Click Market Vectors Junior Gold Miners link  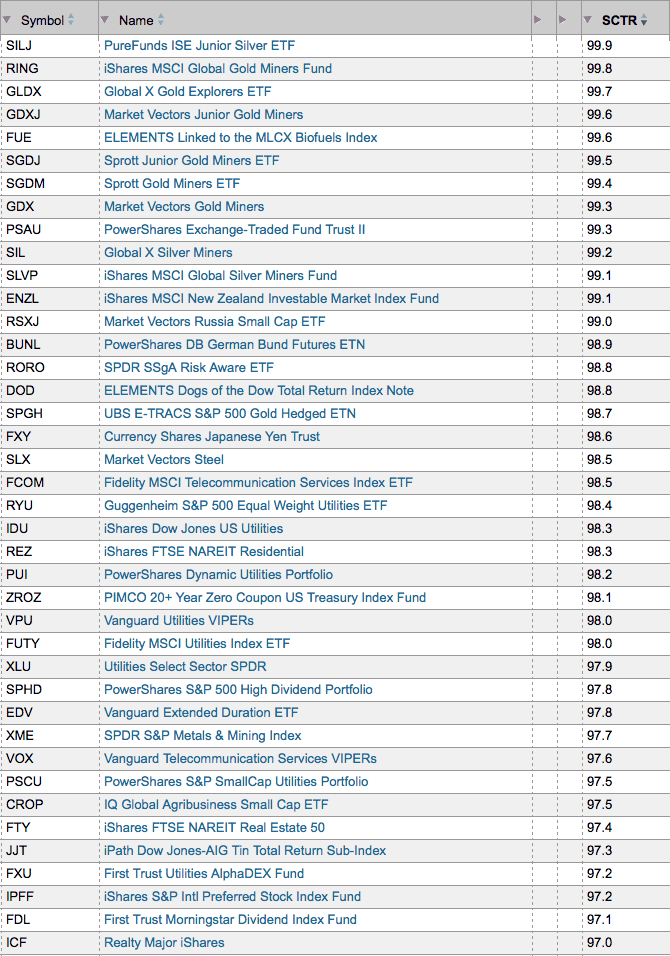click(x=204, y=115)
